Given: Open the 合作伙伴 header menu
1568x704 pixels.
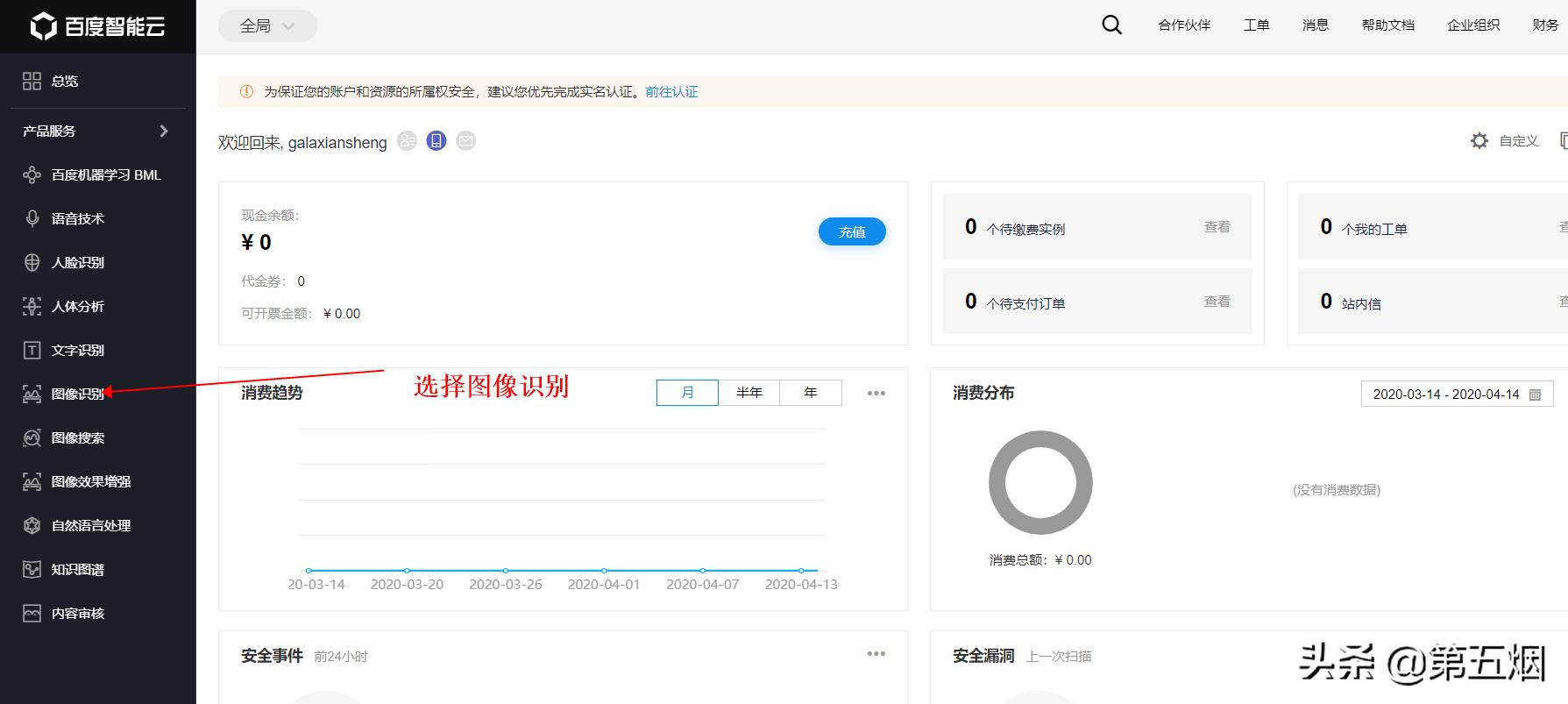Looking at the screenshot, I should point(1184,25).
